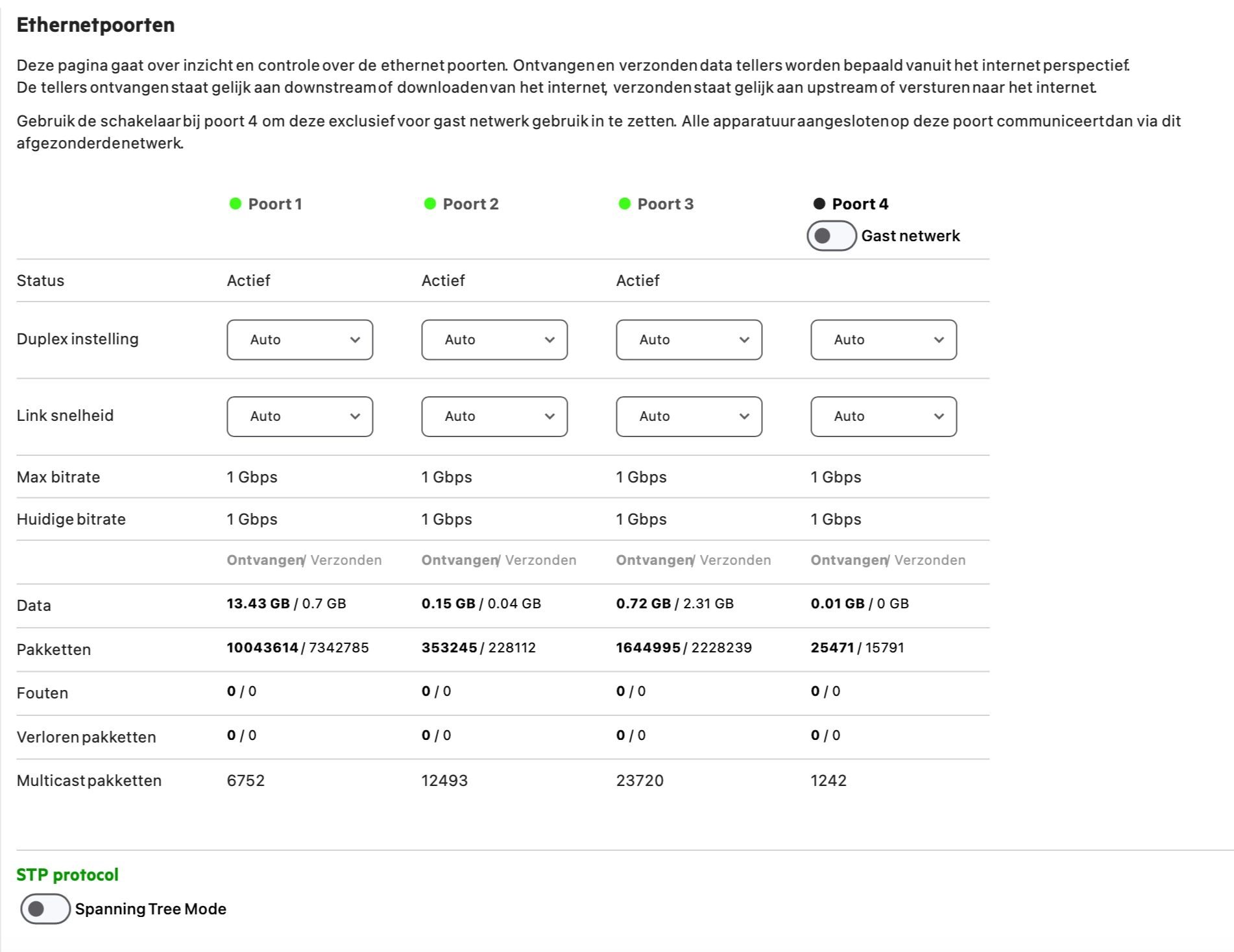The height and width of the screenshot is (952, 1234).
Task: Click the black status dot of Poort 4
Action: point(819,204)
